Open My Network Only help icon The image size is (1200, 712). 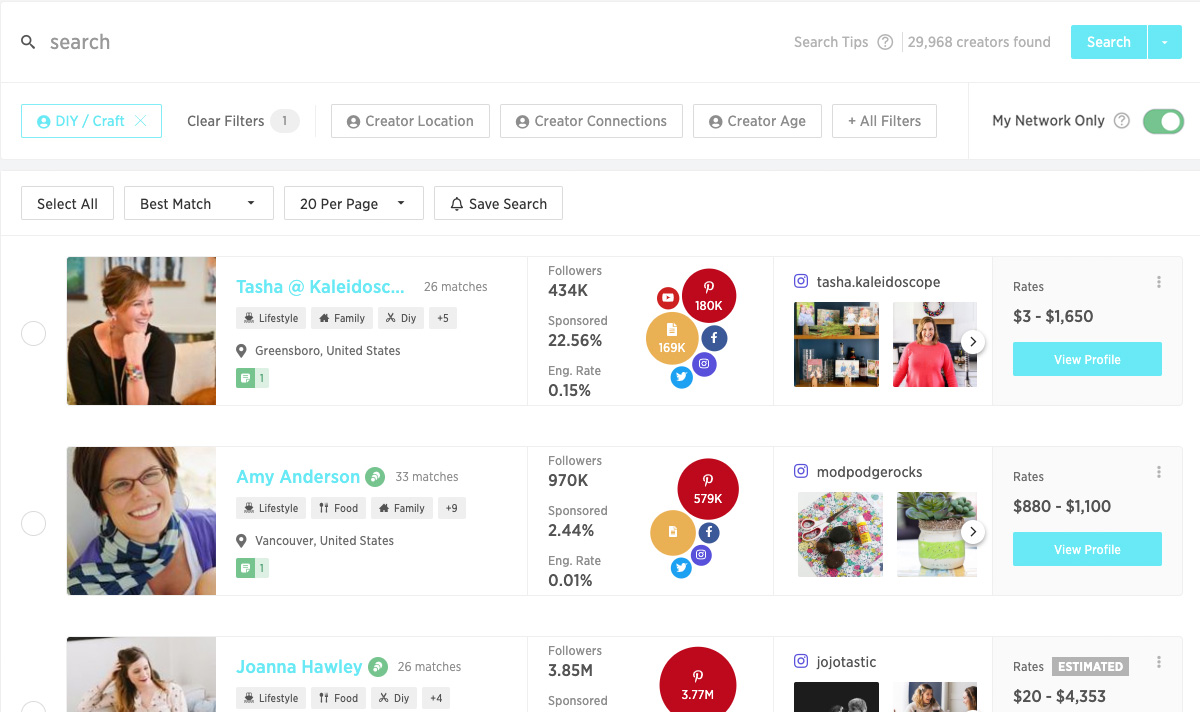pos(1122,121)
